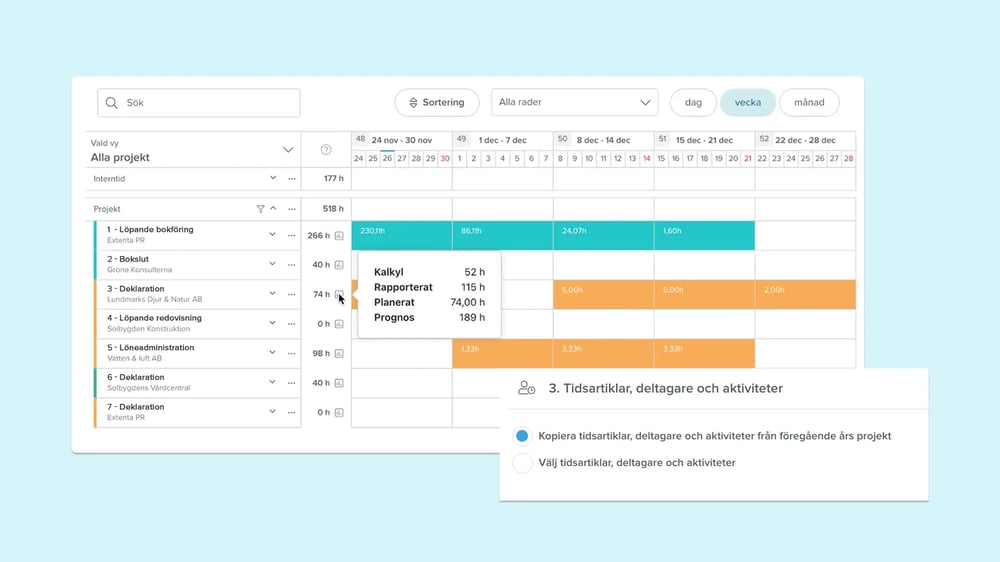The height and width of the screenshot is (562, 1000).
Task: Collapse the Projekt section
Action: click(x=274, y=209)
